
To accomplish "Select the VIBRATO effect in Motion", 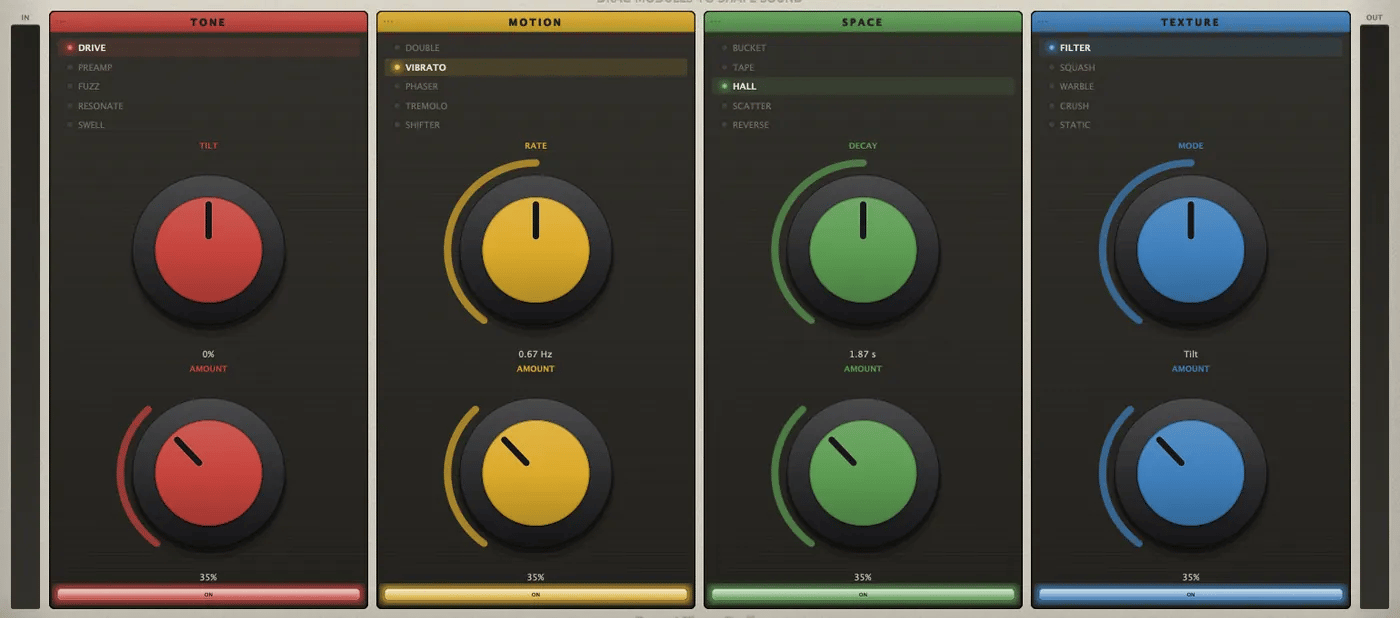I will pyautogui.click(x=536, y=67).
